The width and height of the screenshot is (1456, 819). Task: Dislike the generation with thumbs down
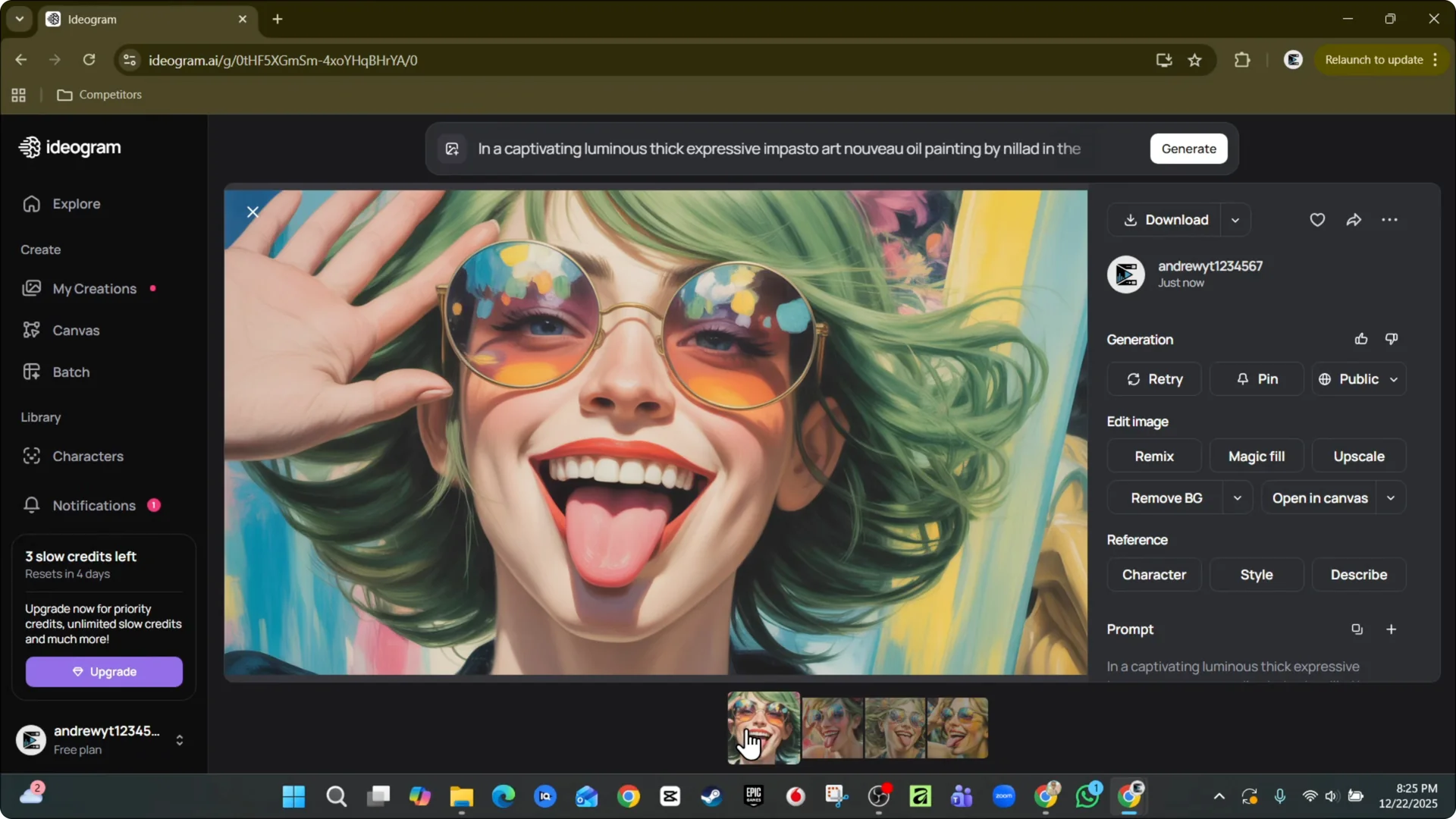(1392, 338)
